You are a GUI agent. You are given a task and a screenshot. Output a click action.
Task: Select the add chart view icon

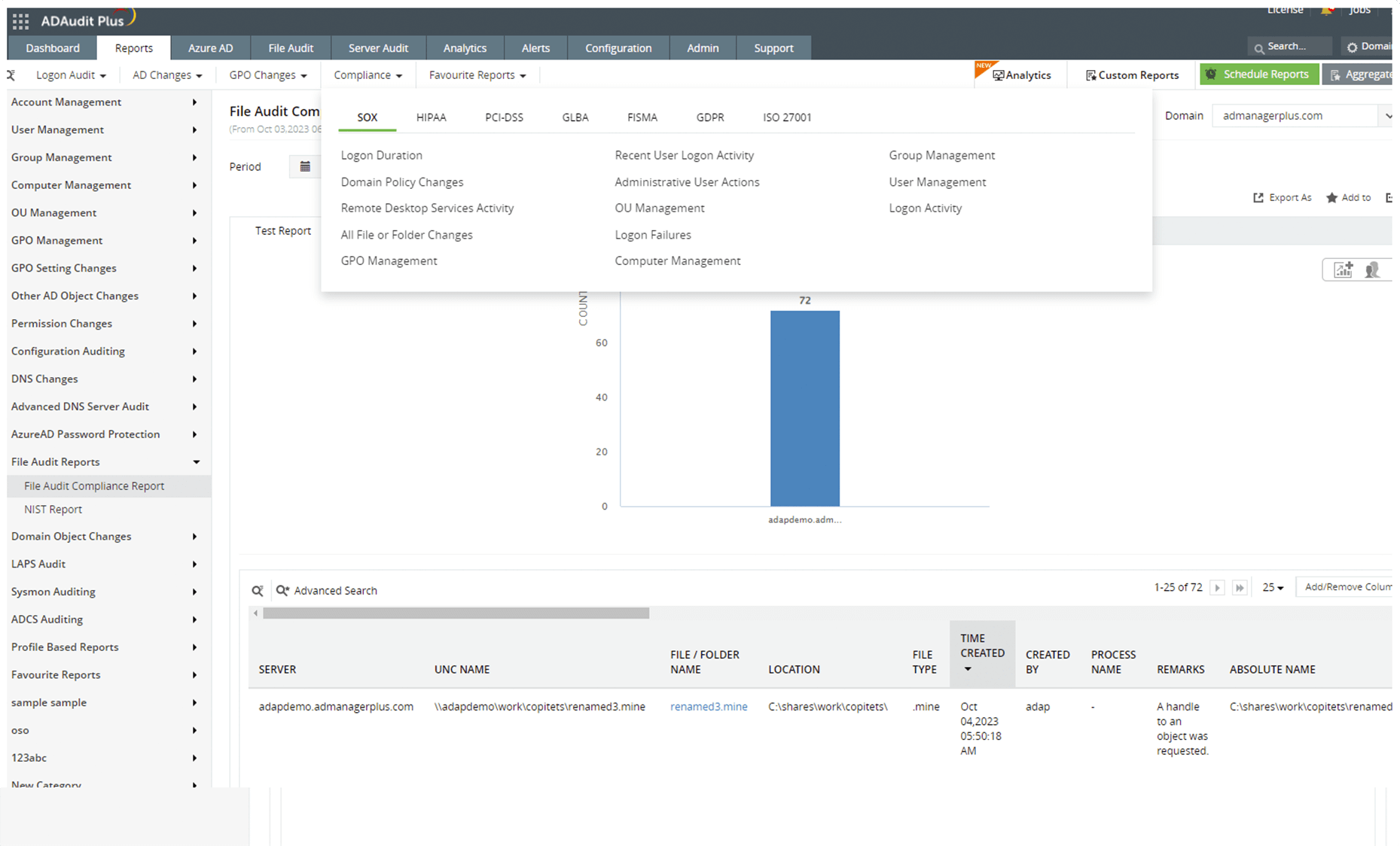1343,269
